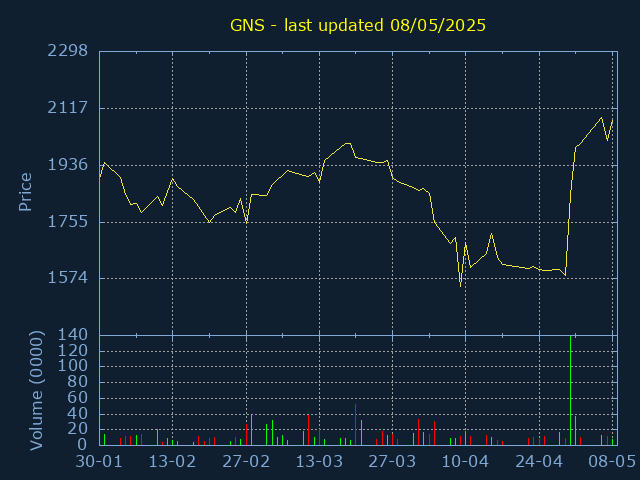Click the 'Volume (0000)' axis label

tap(36, 391)
